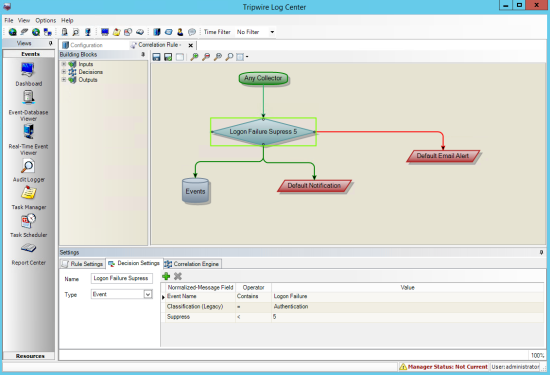Select the Suppress criterion row

353,317
